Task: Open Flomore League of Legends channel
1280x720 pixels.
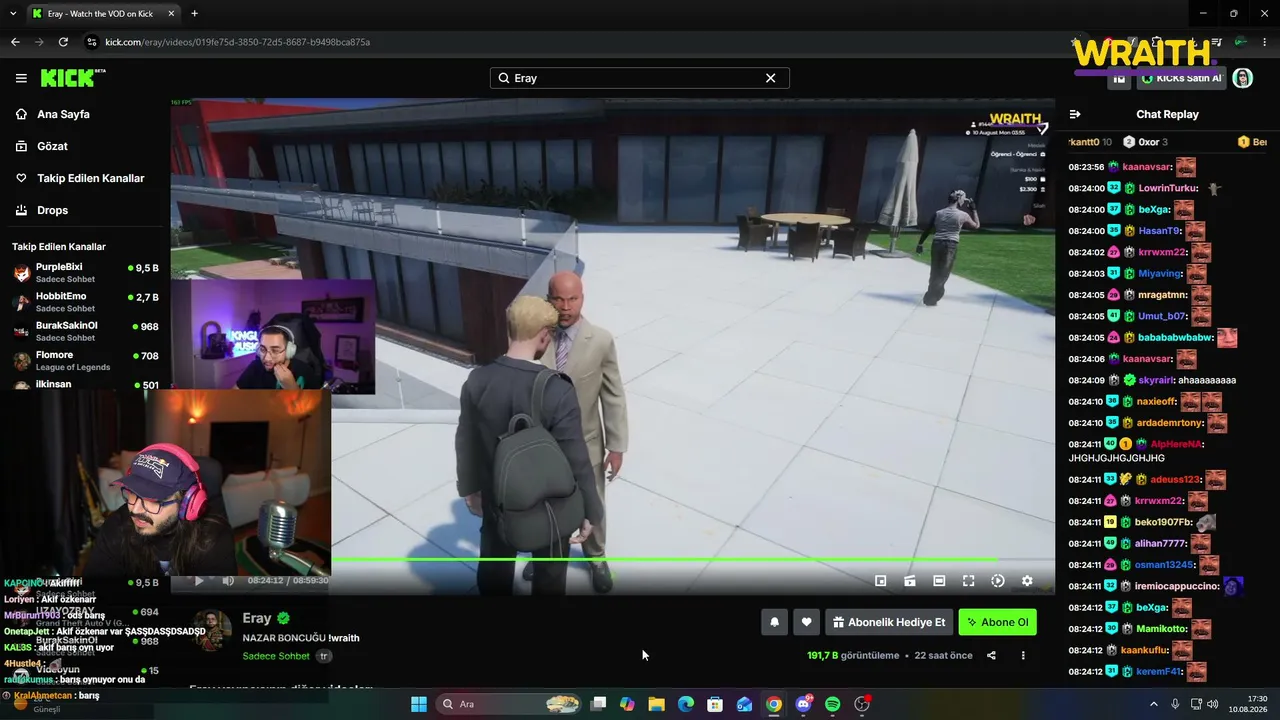Action: click(x=85, y=360)
